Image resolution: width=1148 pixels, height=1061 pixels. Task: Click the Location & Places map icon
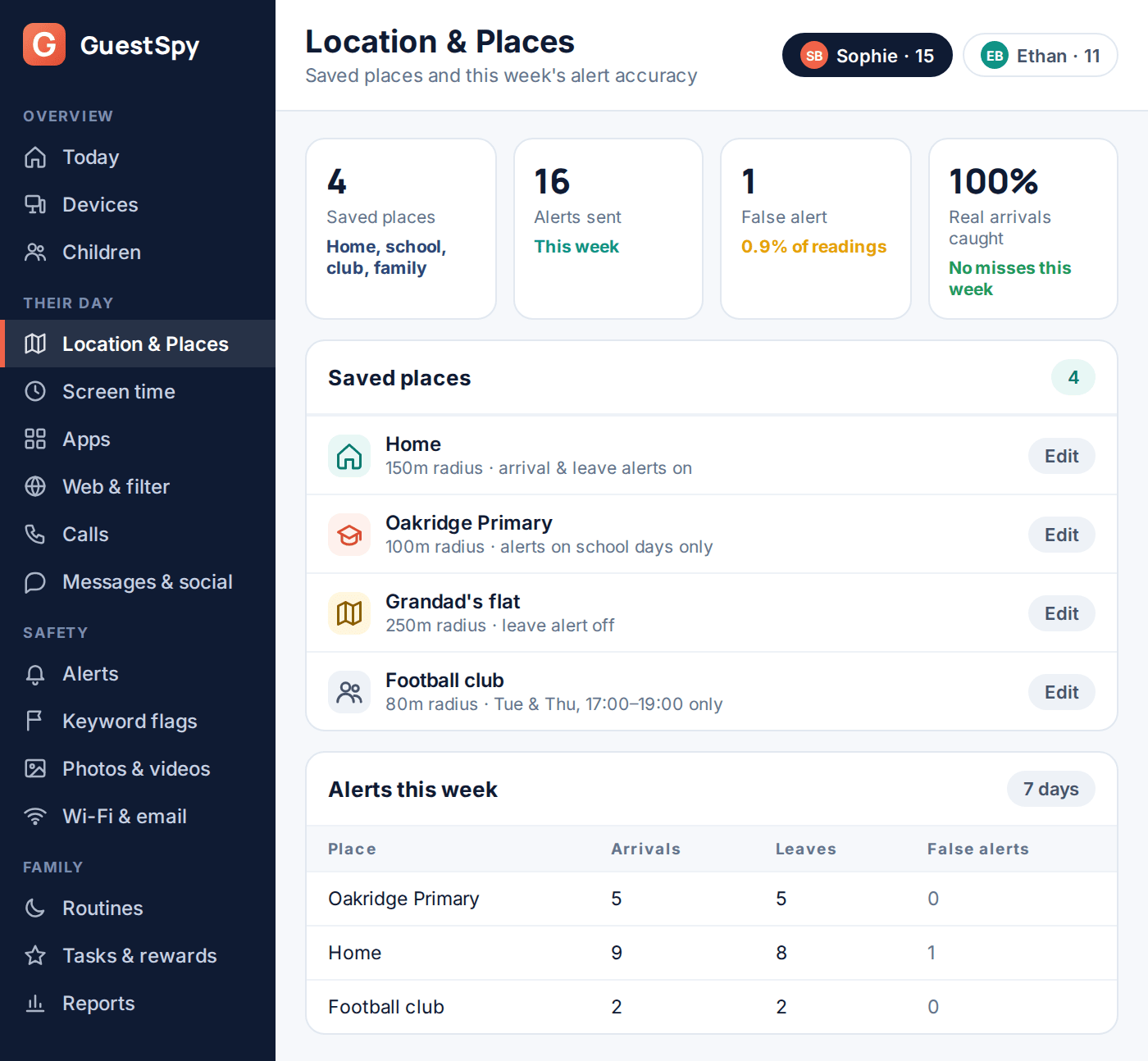coord(35,344)
